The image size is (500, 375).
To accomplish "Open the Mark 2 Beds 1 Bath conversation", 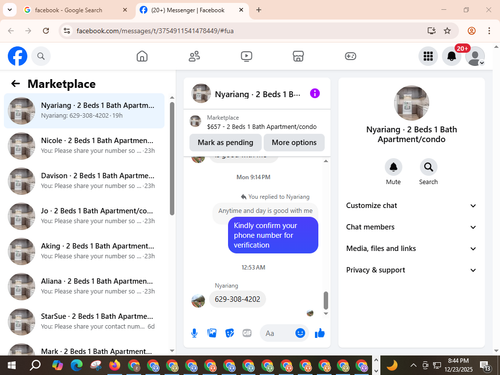I will (x=84, y=348).
